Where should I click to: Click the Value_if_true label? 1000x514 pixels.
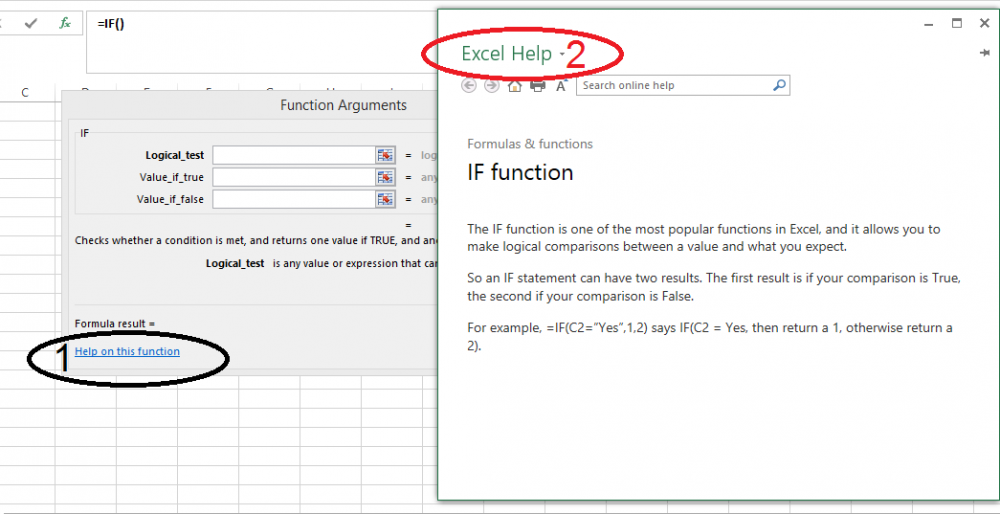coord(172,177)
